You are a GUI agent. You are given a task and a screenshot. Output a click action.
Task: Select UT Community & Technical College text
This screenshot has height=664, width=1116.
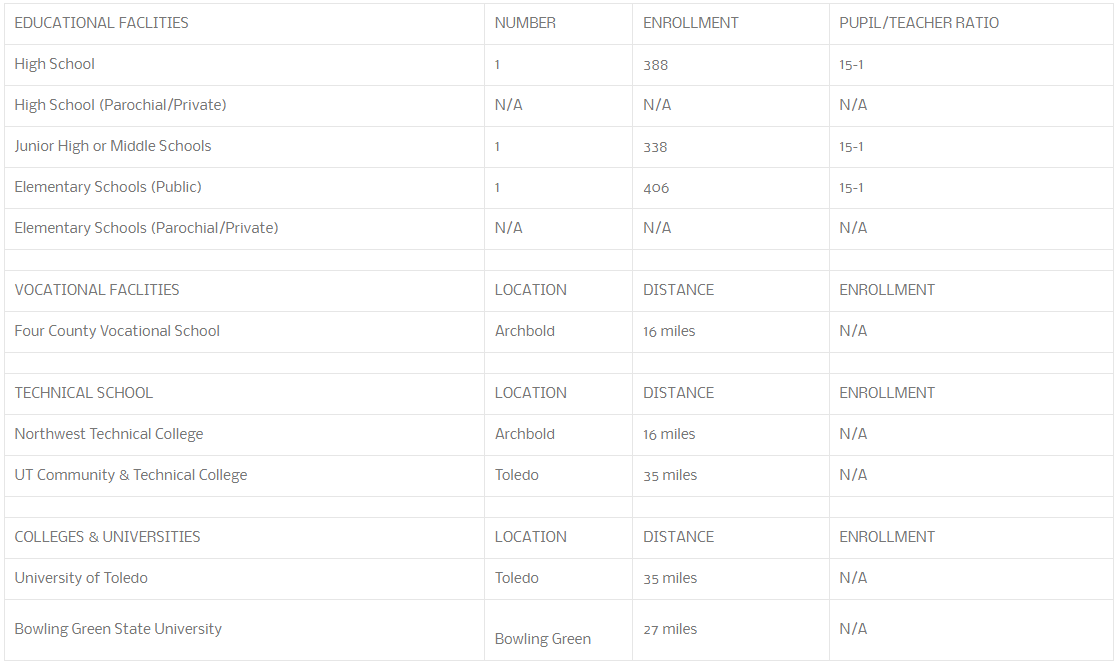131,475
